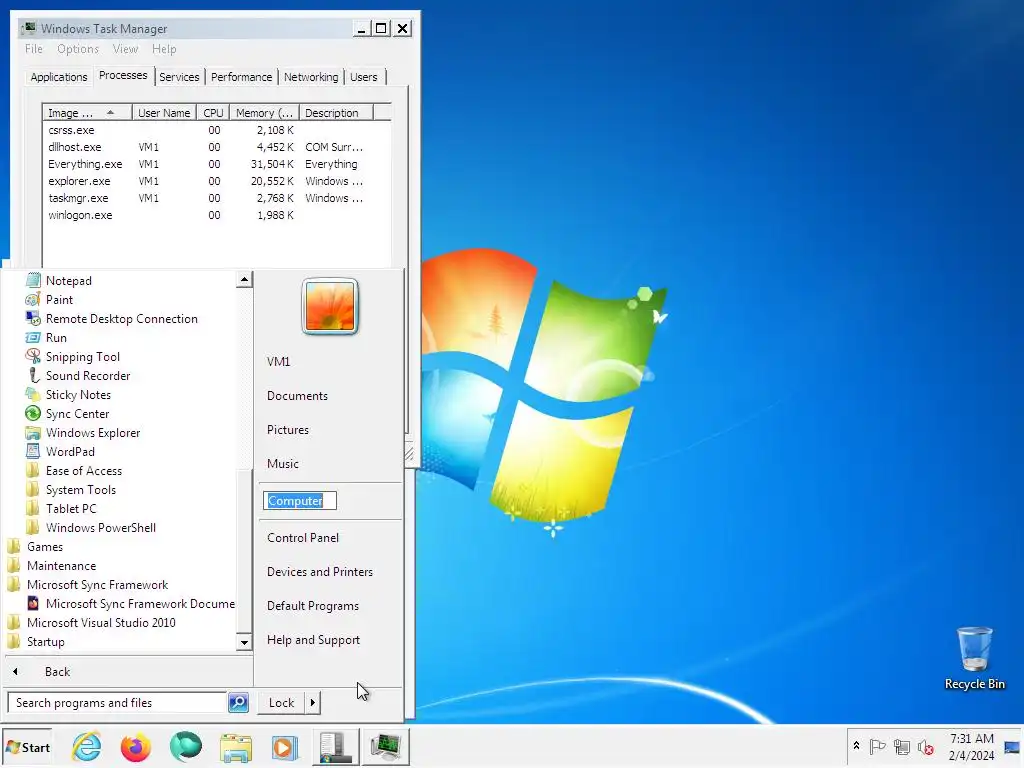The width and height of the screenshot is (1024, 768).
Task: Open Control Panel from the Start menu
Action: click(303, 537)
